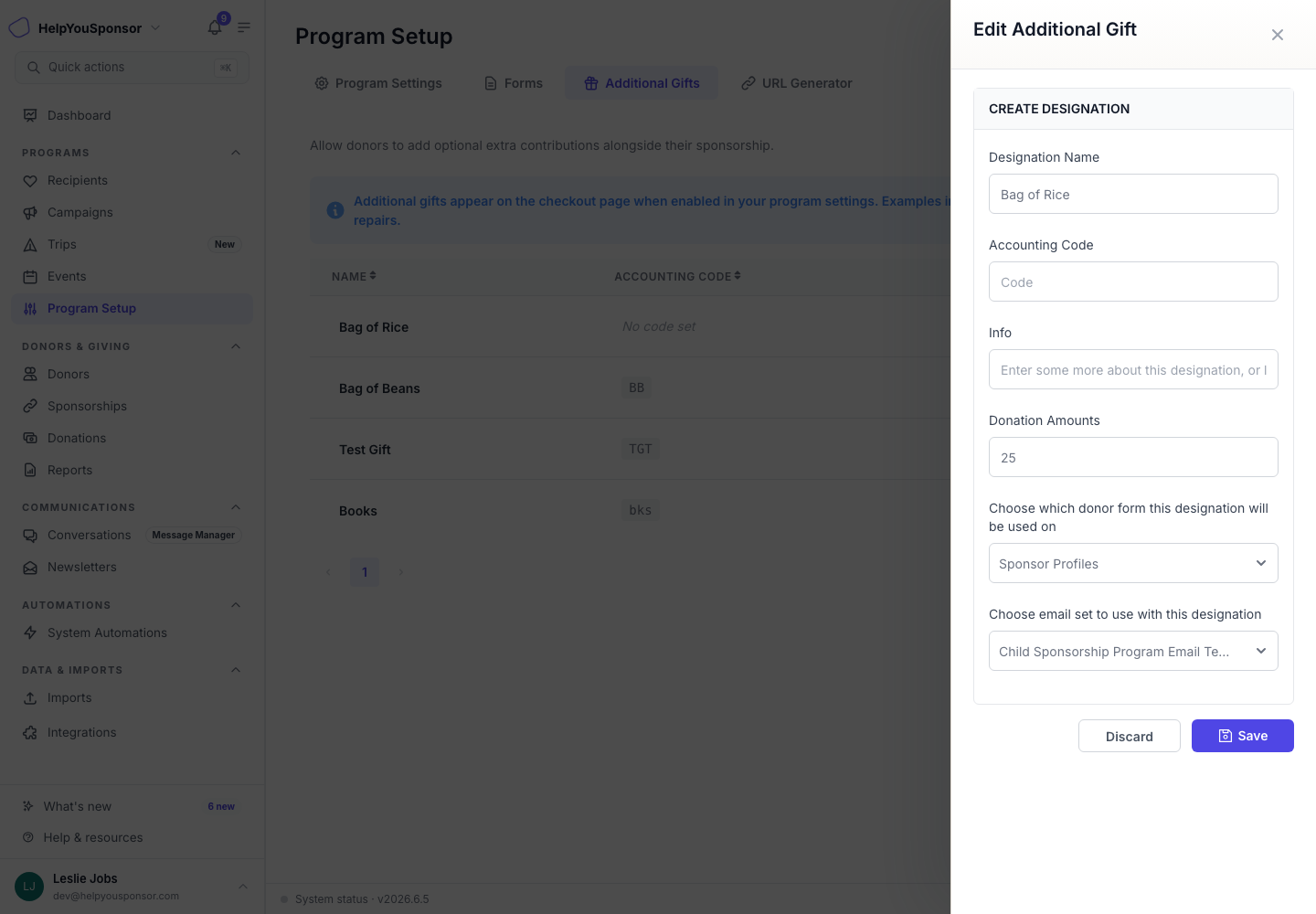1316x914 pixels.
Task: Open Imports upload icon
Action: coord(30,698)
